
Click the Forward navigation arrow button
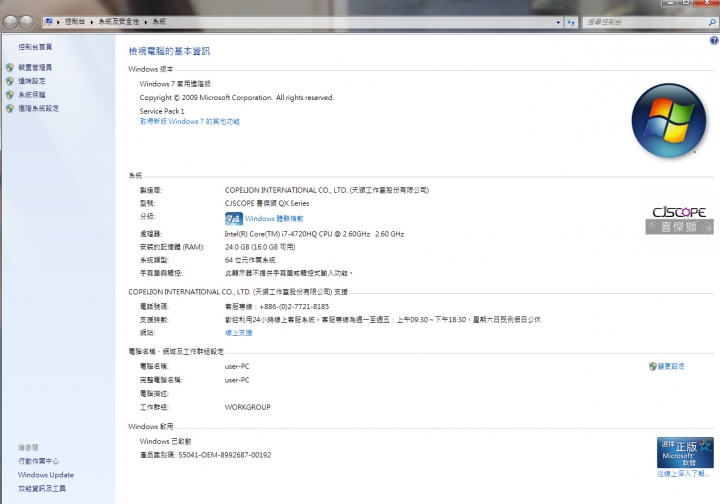pos(27,22)
